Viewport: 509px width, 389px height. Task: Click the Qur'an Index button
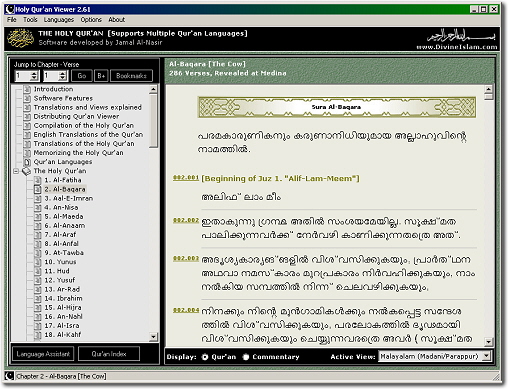109,354
